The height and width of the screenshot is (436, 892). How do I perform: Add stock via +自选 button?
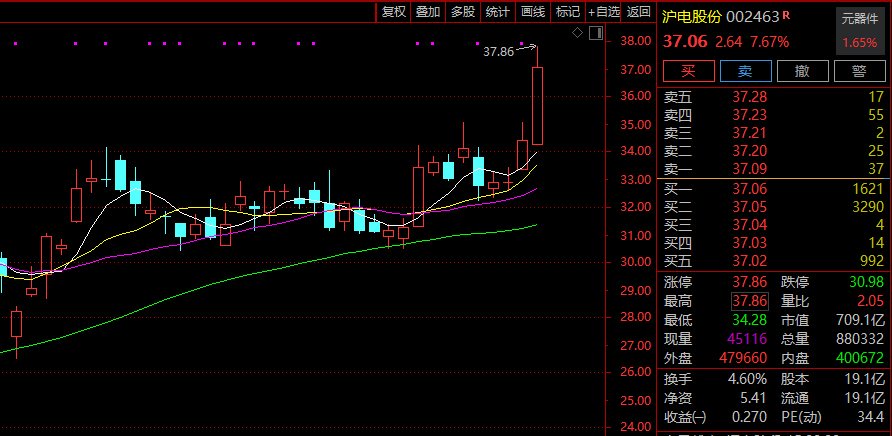[603, 12]
